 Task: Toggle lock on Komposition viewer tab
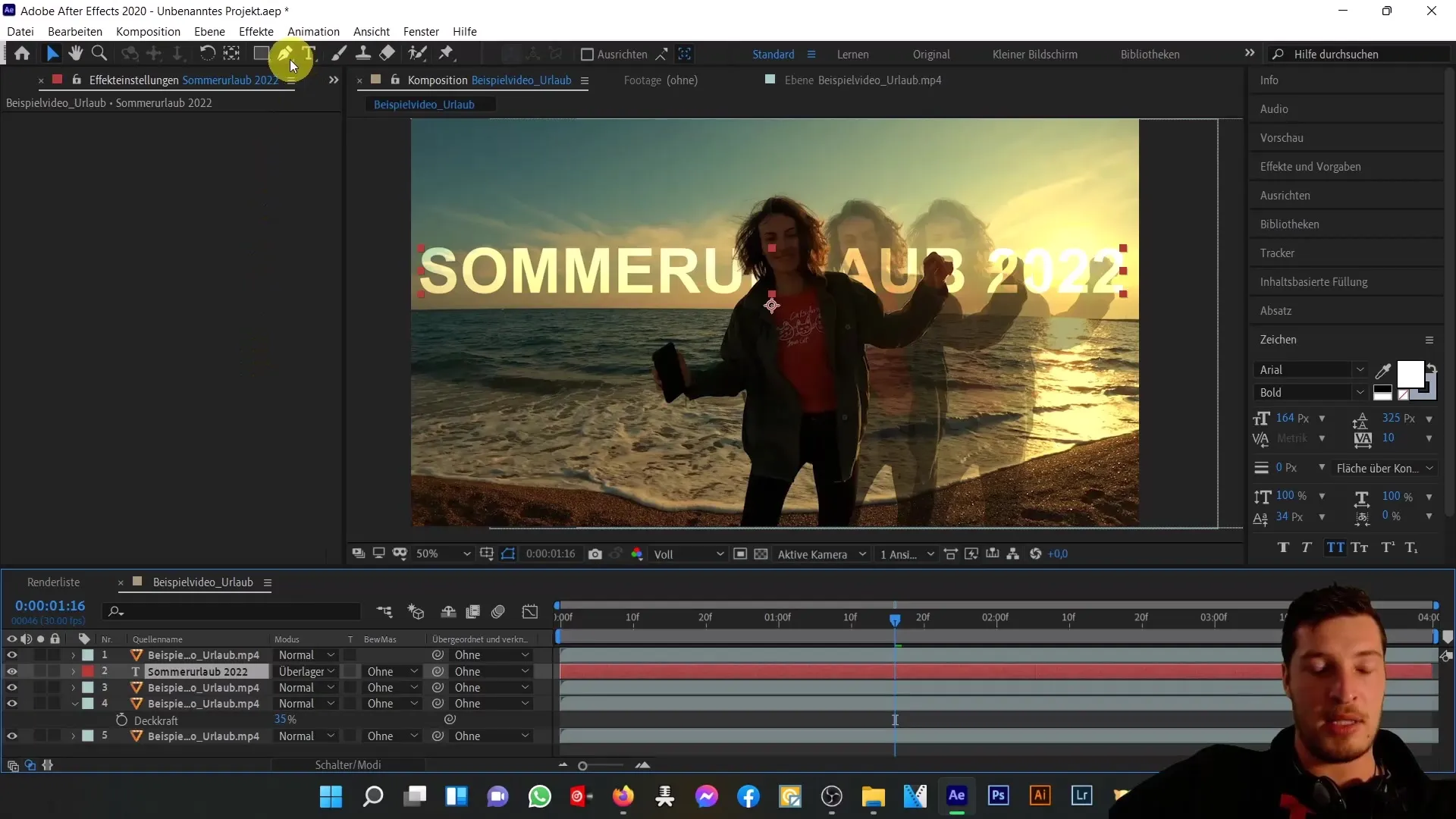(395, 80)
